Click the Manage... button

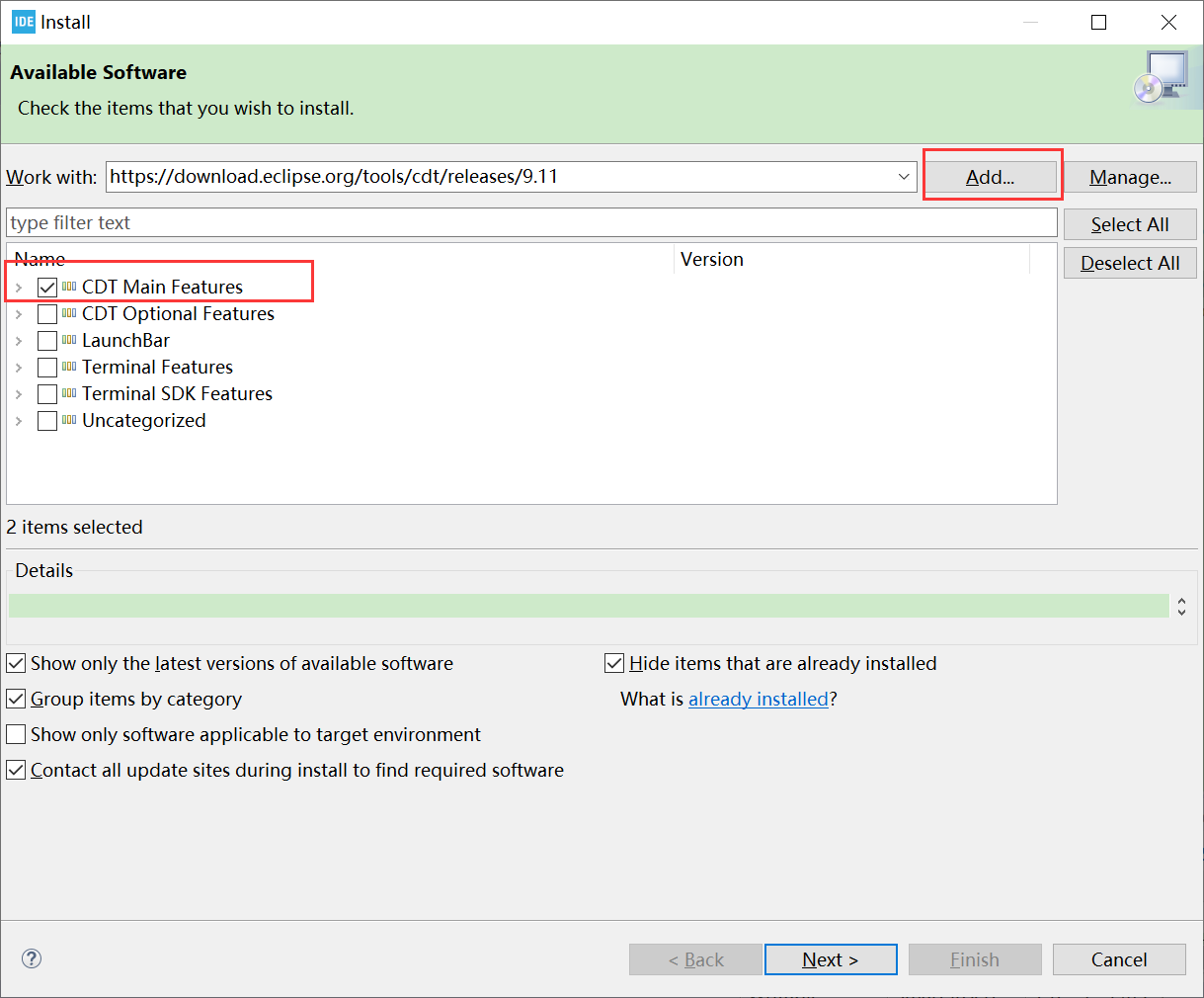[x=1130, y=177]
